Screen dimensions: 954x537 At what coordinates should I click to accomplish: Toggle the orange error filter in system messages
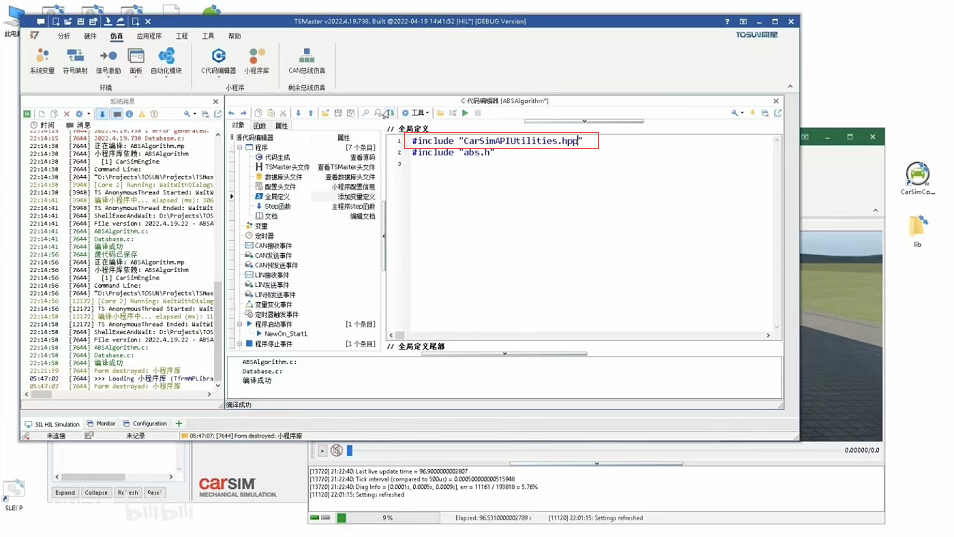tap(154, 114)
